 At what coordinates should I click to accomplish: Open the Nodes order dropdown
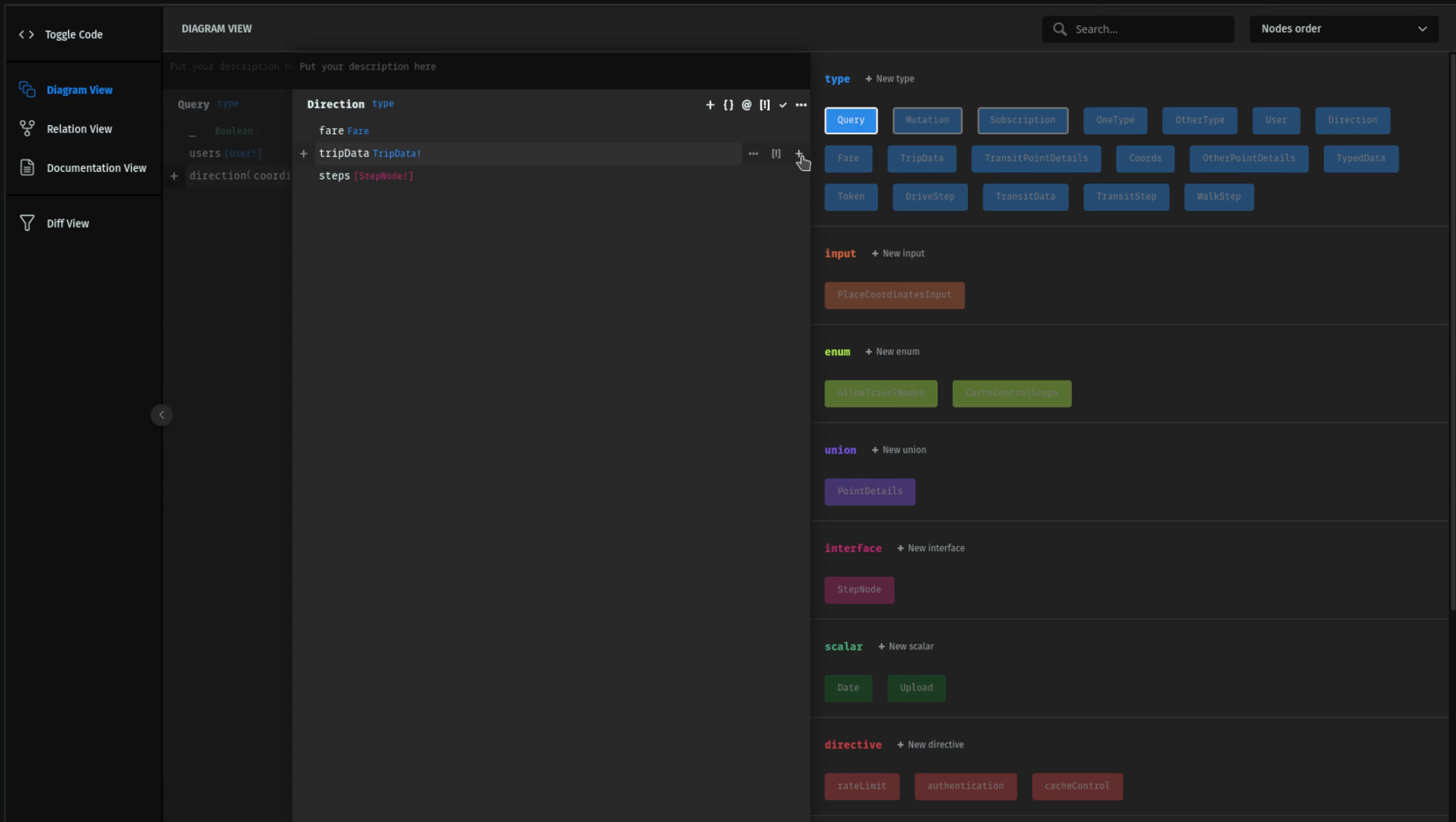click(1344, 29)
